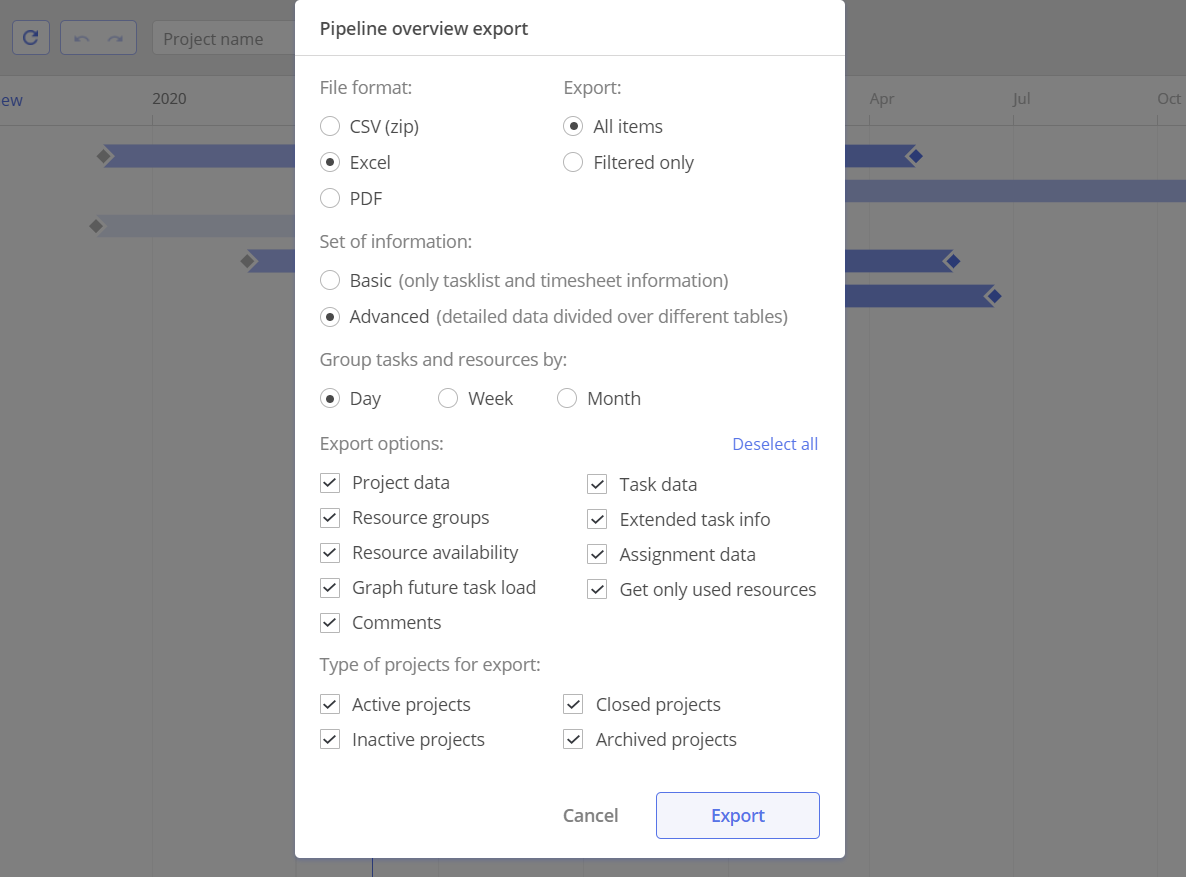Screen dimensions: 1186x877
Task: Disable the Resource availability option
Action: click(x=330, y=552)
